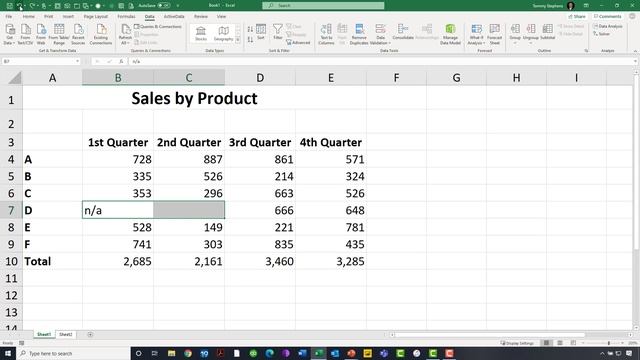Switch to the Insert tab
This screenshot has height=360, width=640.
[68, 16]
